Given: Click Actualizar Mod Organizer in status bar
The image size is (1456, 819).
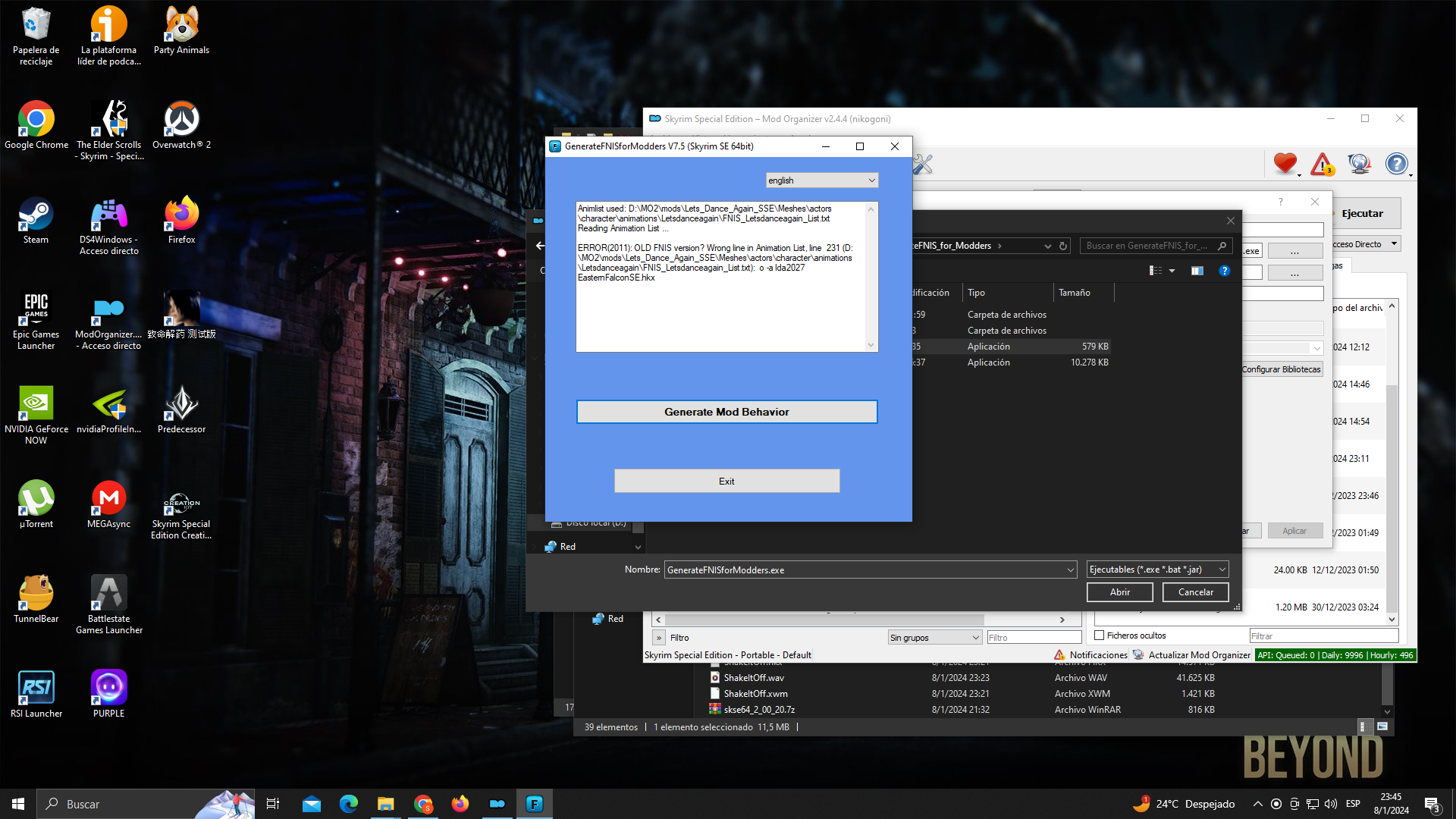Looking at the screenshot, I should [1192, 655].
